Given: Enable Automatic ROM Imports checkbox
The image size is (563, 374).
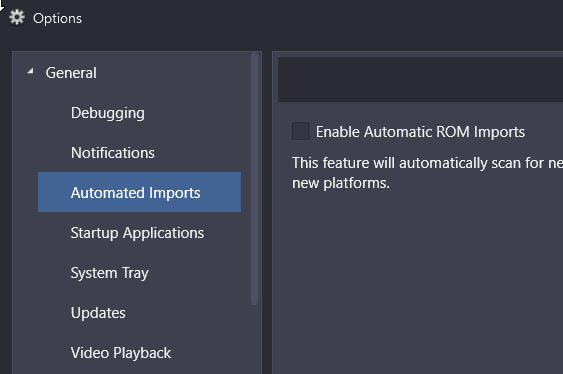Looking at the screenshot, I should [x=301, y=131].
